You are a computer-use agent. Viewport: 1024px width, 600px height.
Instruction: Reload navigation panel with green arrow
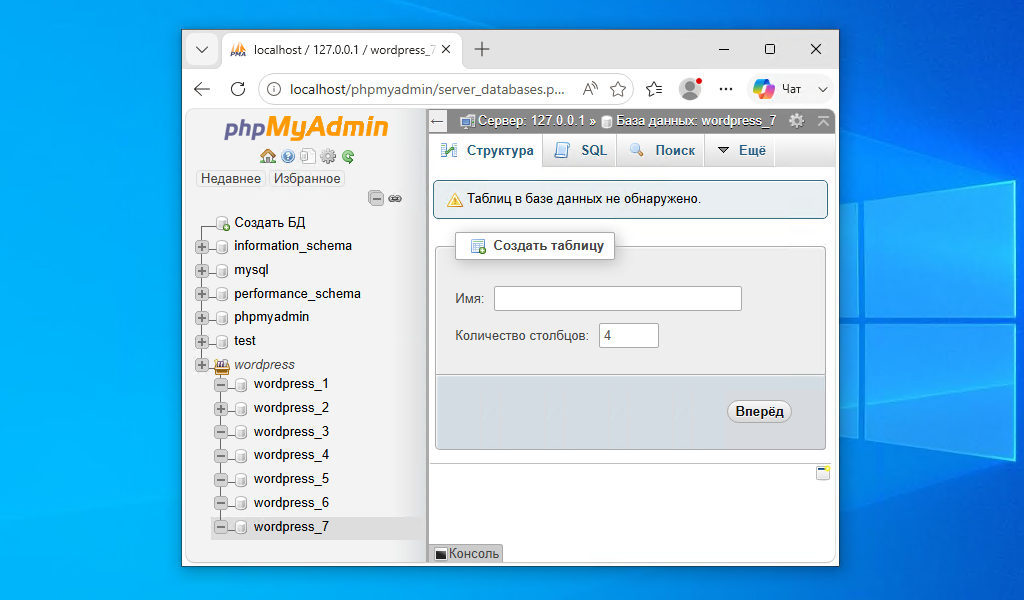348,156
